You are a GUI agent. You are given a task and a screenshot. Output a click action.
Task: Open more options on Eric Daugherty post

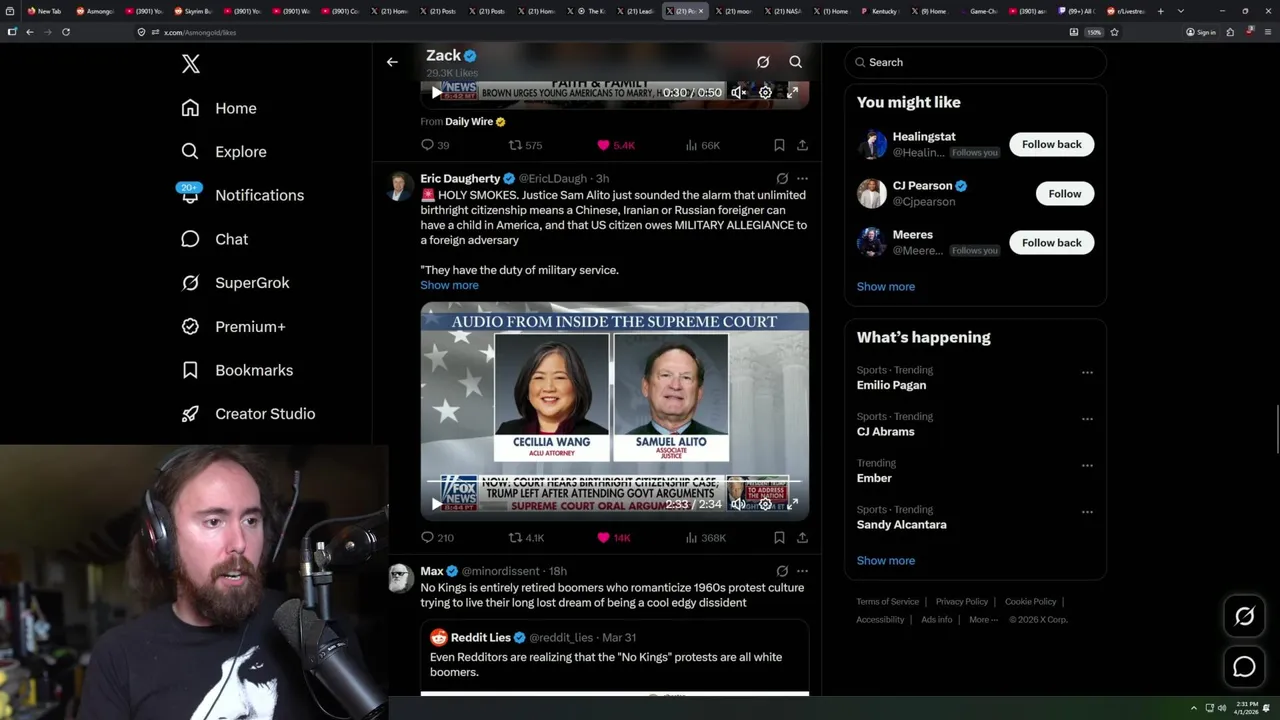(x=802, y=179)
